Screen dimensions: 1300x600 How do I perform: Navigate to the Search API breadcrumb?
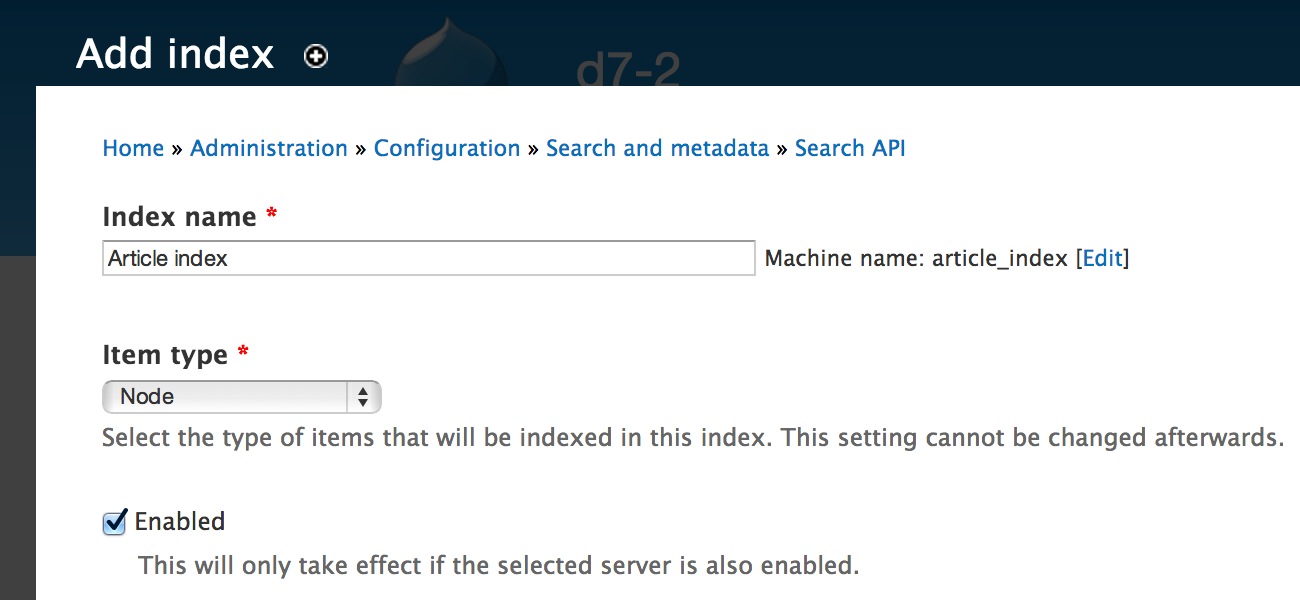point(849,148)
